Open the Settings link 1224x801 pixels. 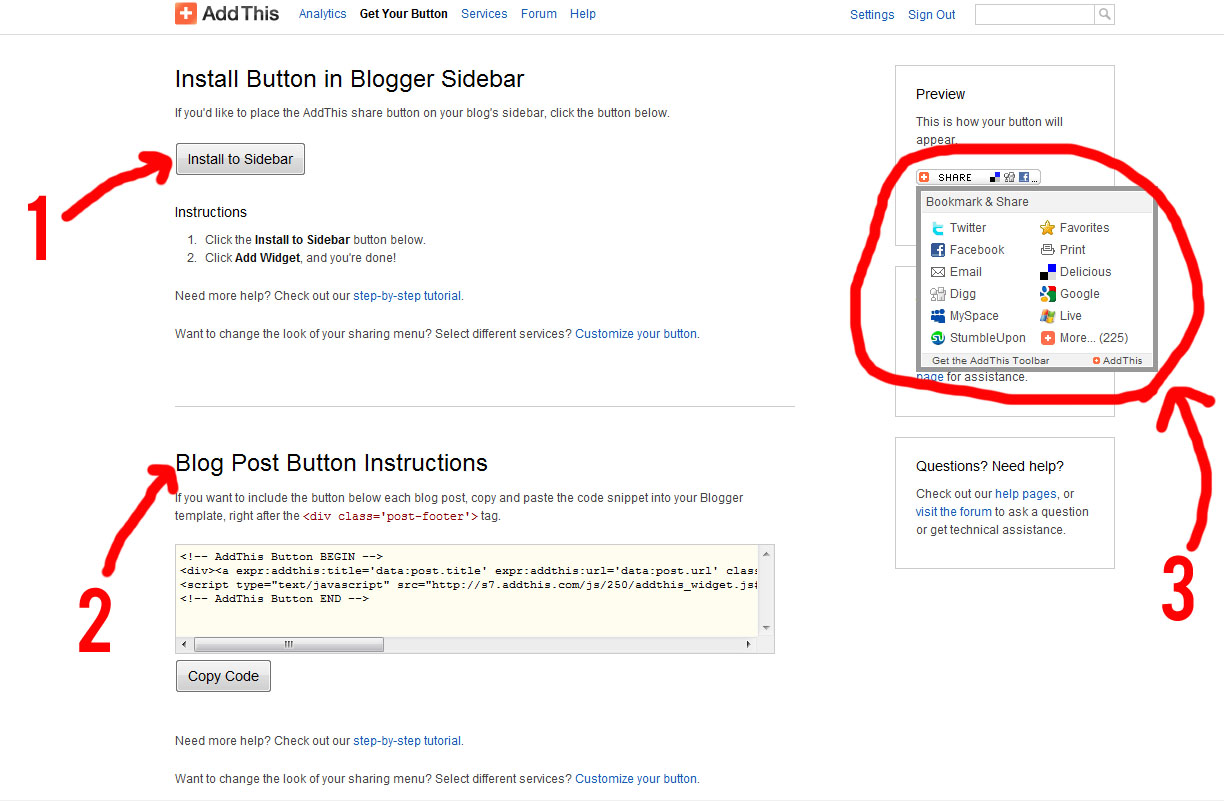click(x=872, y=15)
